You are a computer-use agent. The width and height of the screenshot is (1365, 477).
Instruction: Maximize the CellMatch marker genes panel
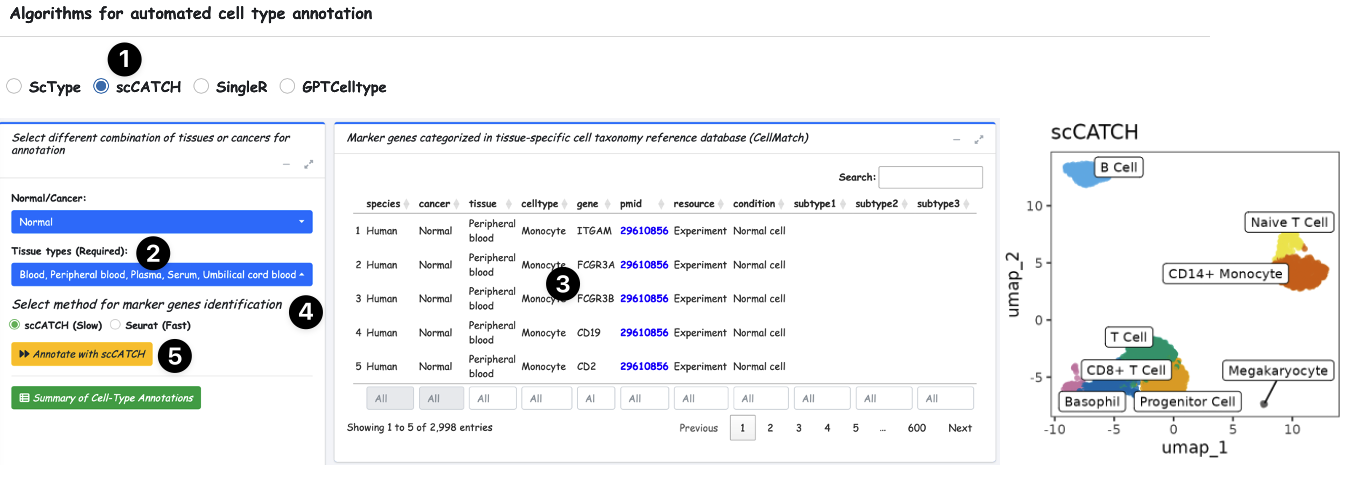[979, 140]
